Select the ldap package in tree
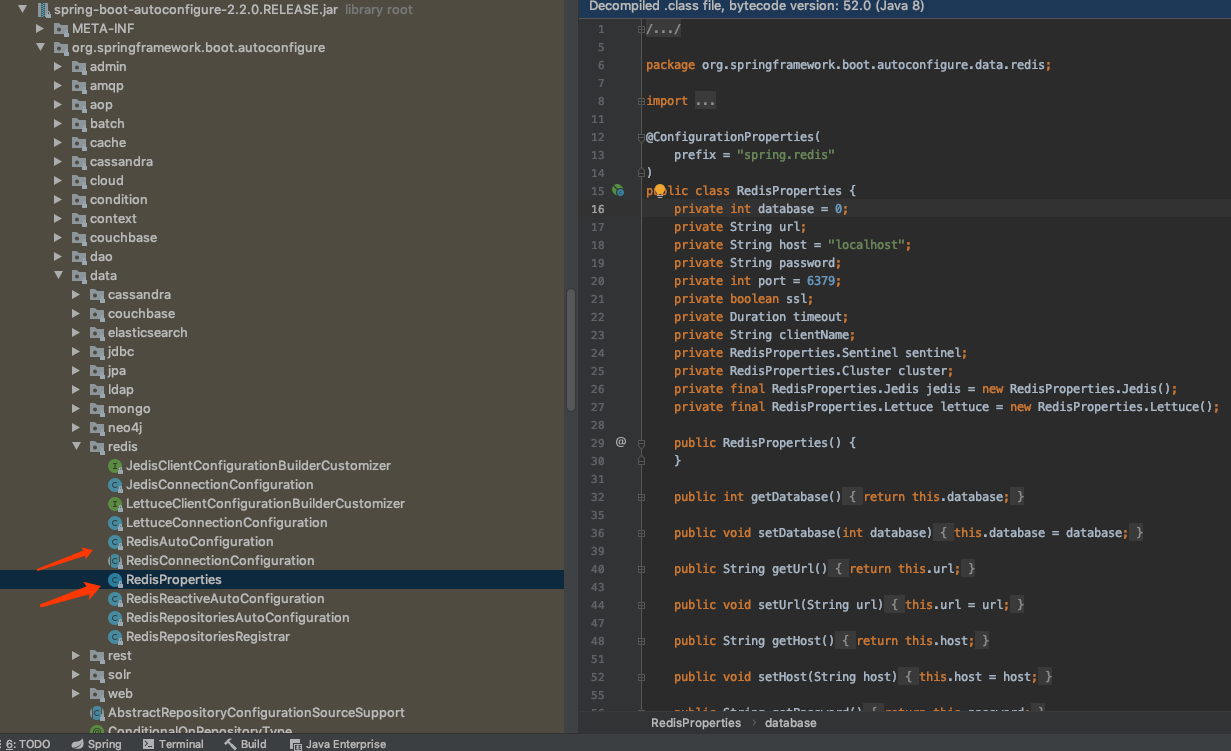The height and width of the screenshot is (751, 1231). [x=120, y=389]
